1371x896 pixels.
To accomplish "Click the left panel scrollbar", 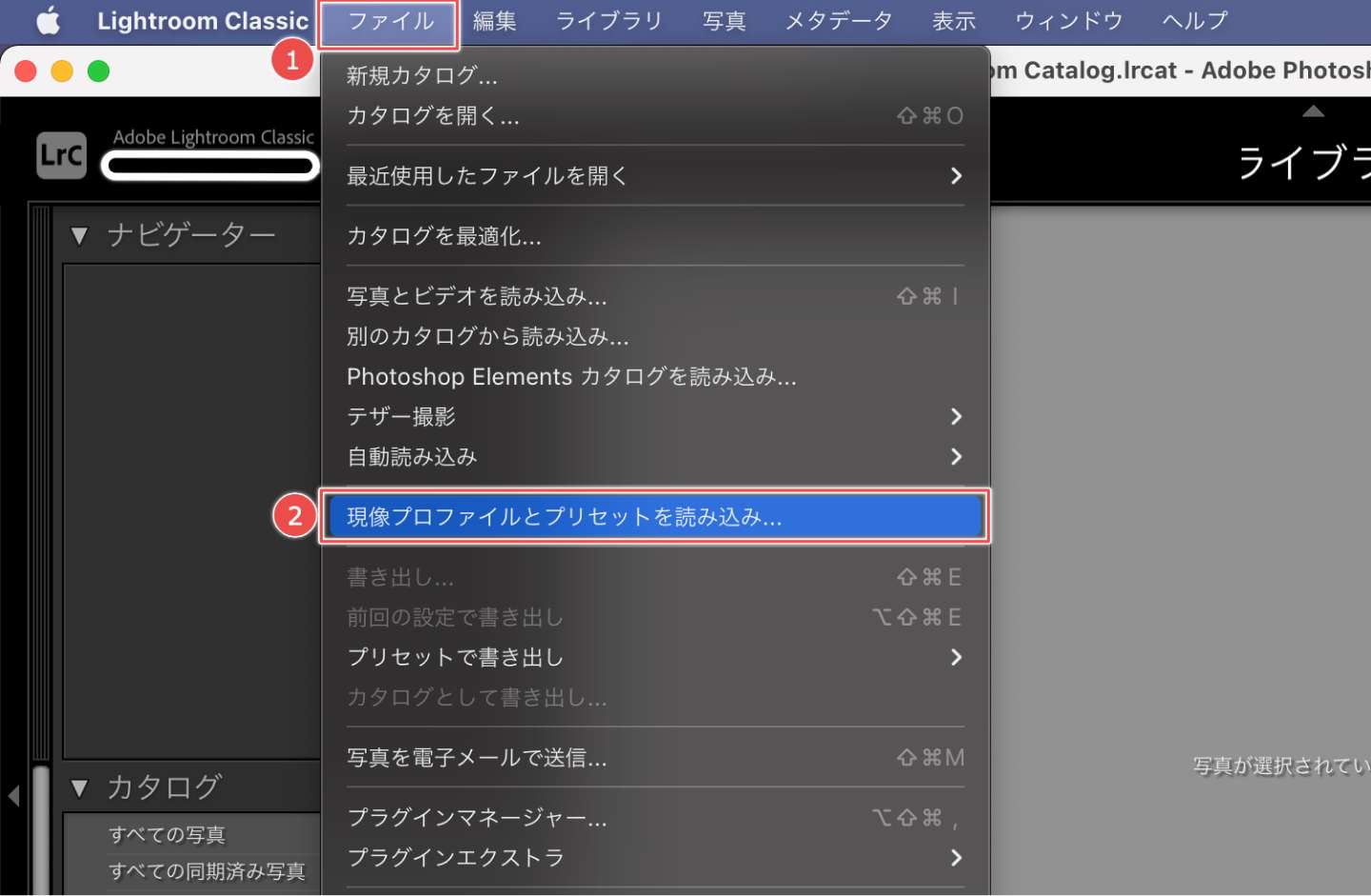I will tap(41, 828).
